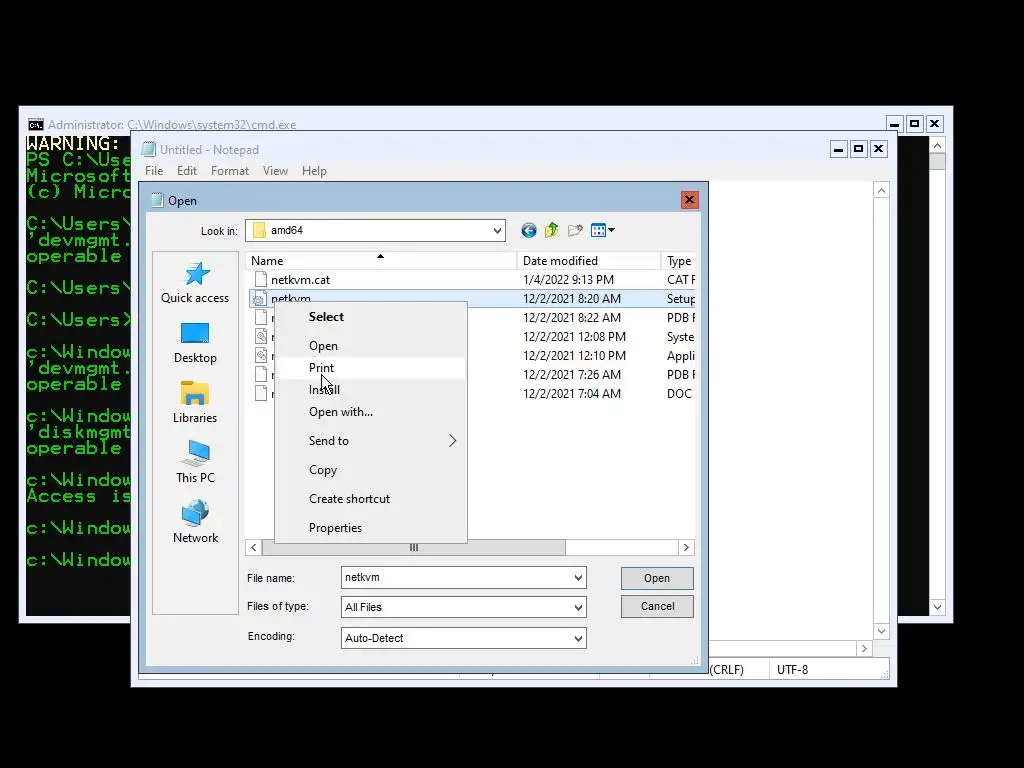Go up one folder level icon
1024x768 pixels.
(x=552, y=230)
